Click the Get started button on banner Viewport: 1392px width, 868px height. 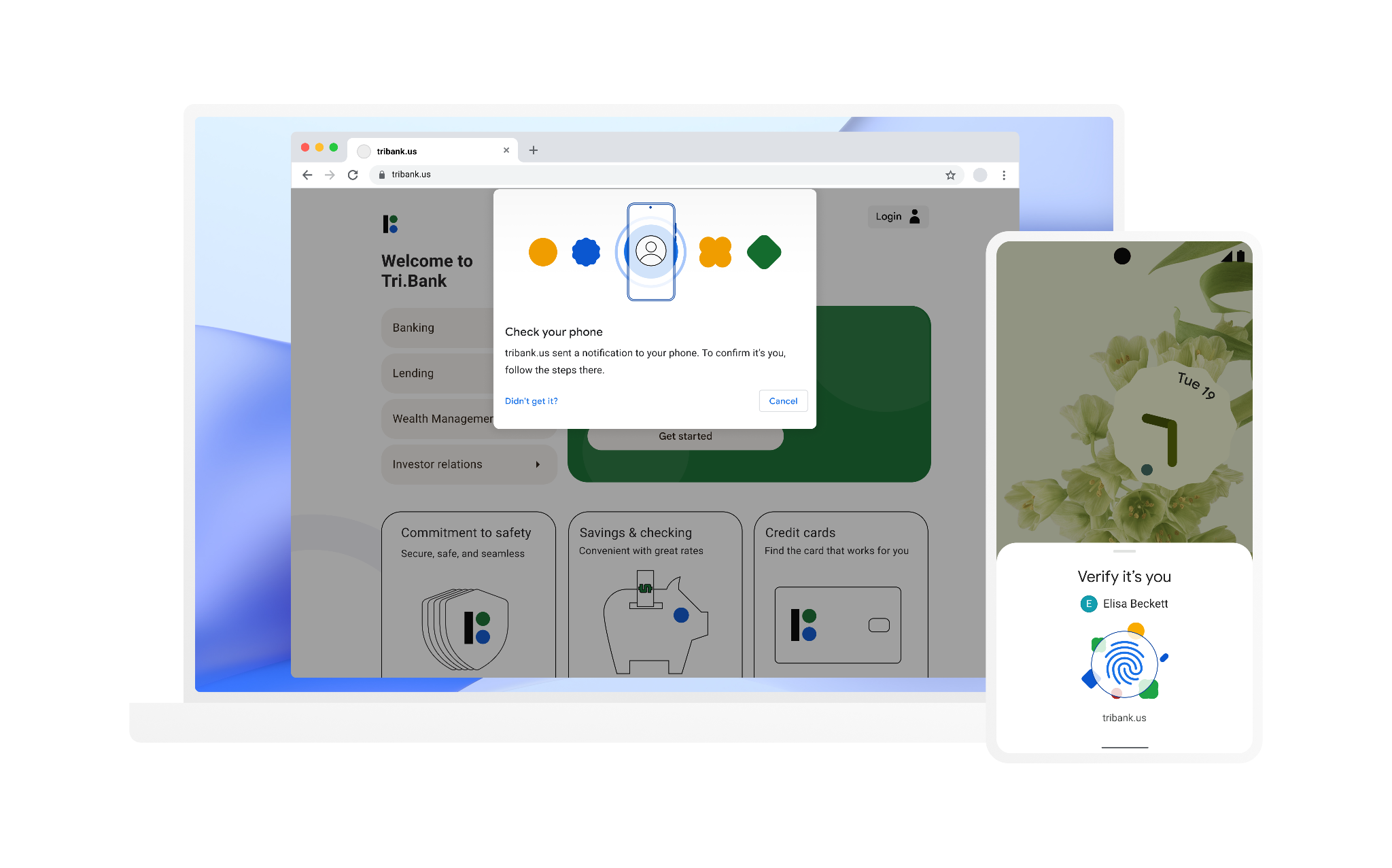[x=685, y=436]
